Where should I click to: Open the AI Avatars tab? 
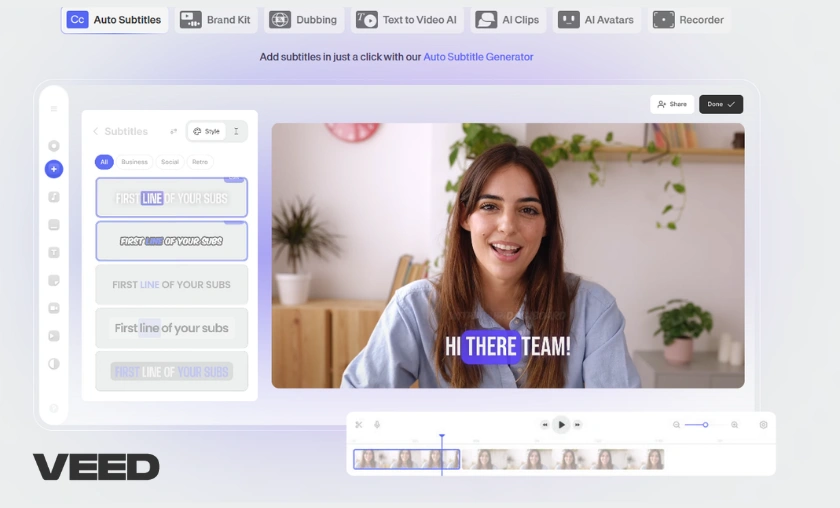coord(596,20)
